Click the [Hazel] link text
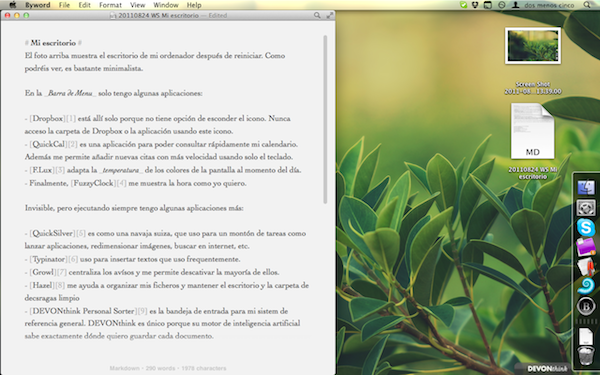Viewport: 600px width, 375px height. coord(42,285)
